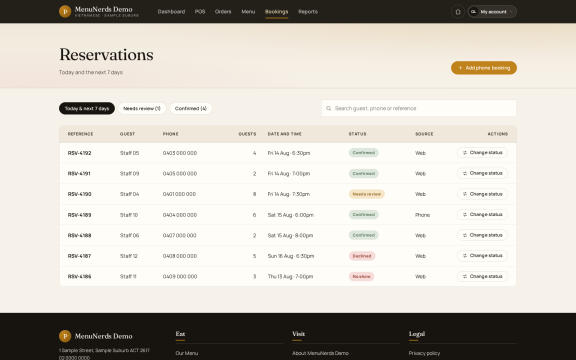576x360 pixels.
Task: Click the Needs review status badge
Action: tap(367, 194)
